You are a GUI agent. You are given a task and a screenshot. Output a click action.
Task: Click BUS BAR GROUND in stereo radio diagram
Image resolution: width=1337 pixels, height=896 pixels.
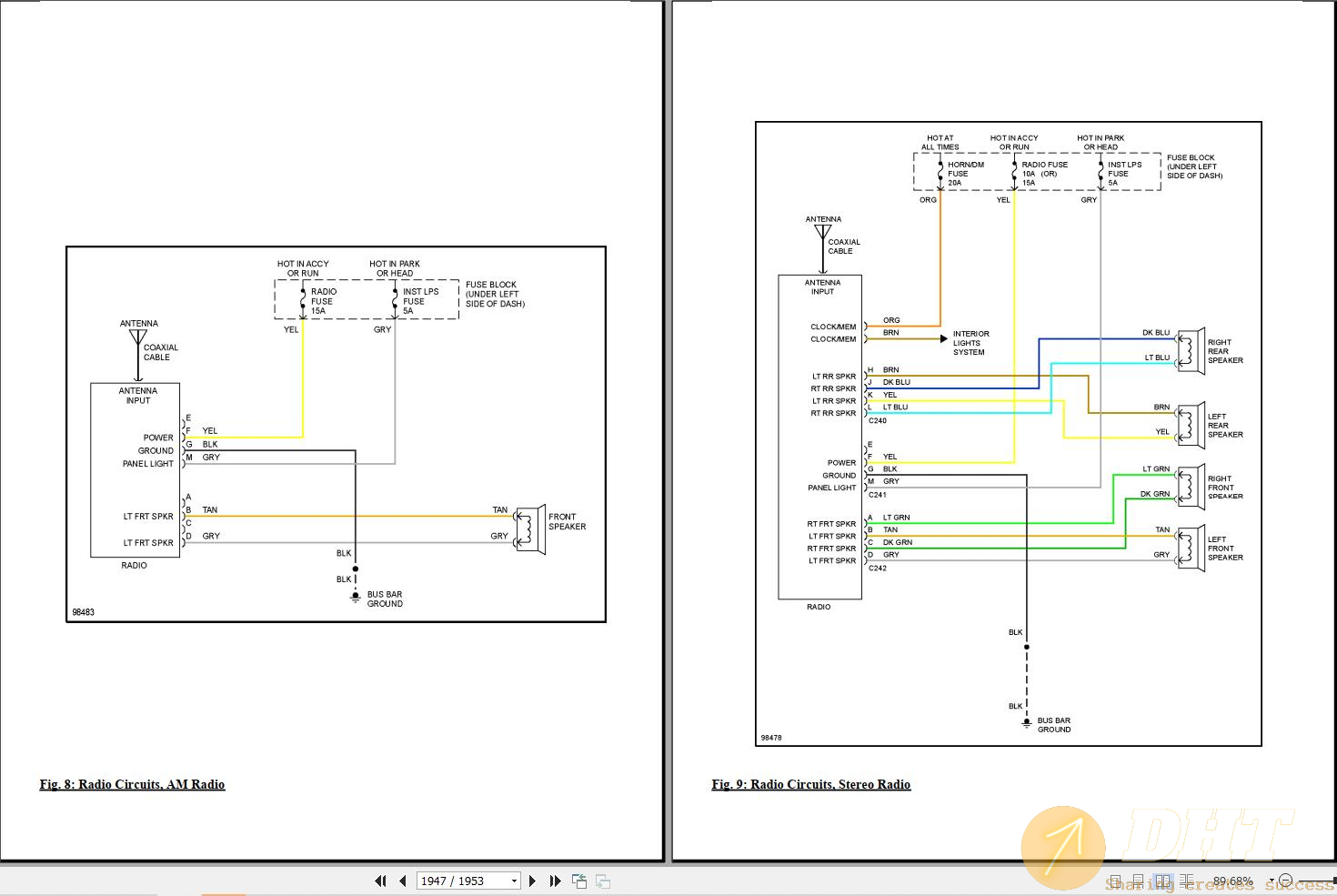click(x=1053, y=725)
